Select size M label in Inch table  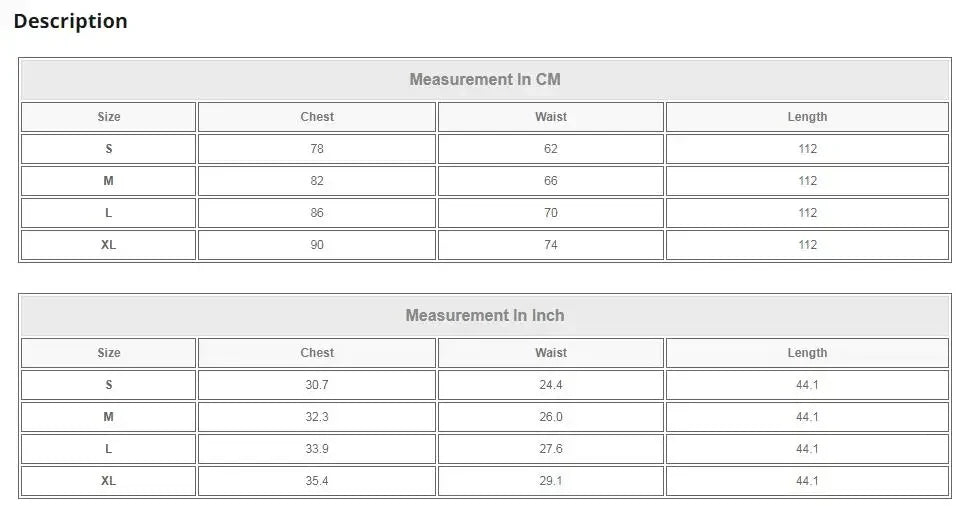click(x=109, y=417)
